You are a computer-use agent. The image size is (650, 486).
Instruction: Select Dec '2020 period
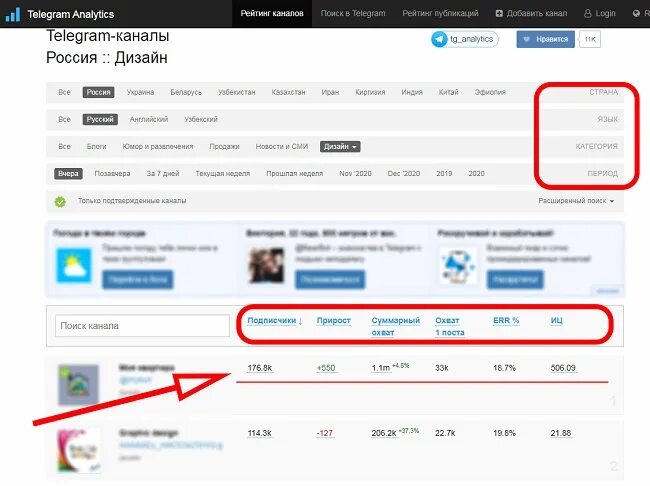[404, 174]
